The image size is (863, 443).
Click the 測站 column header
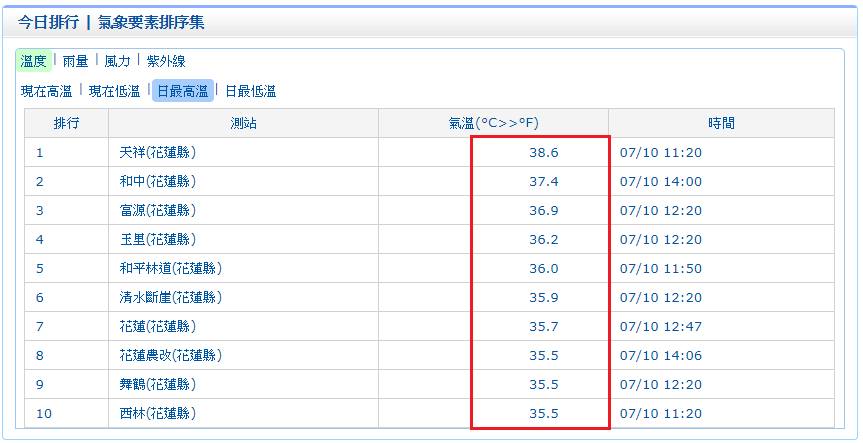click(x=243, y=123)
